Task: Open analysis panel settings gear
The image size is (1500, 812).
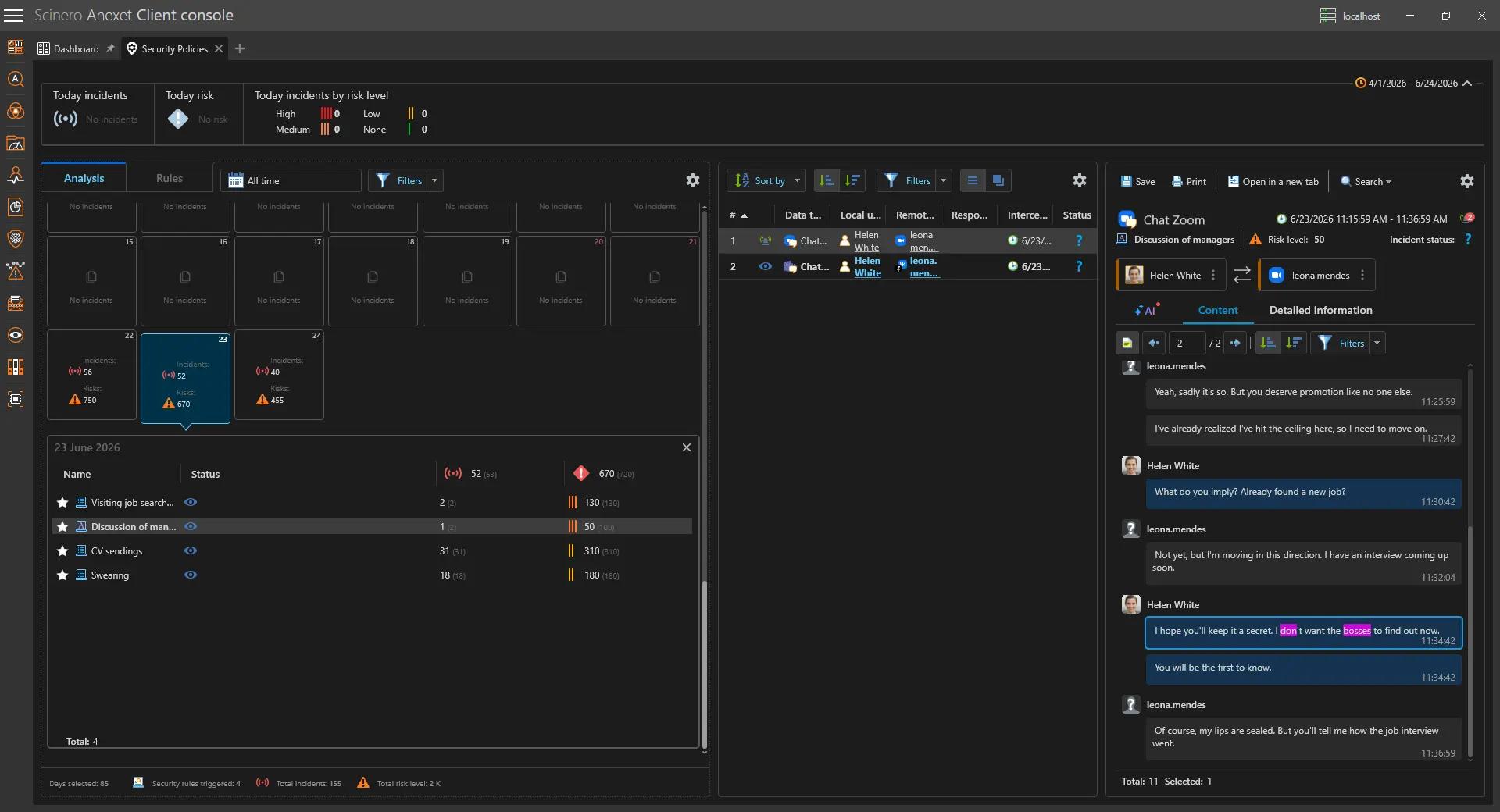Action: [693, 181]
